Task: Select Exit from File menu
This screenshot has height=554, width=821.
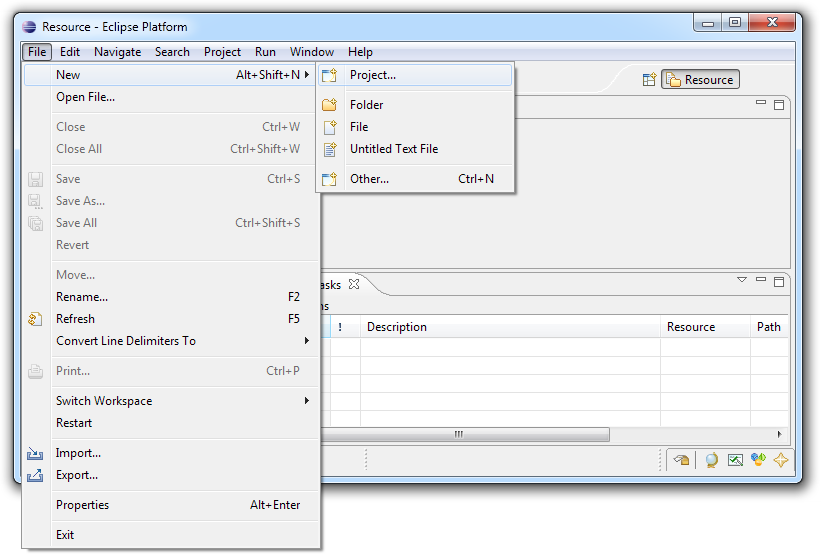Action: [171, 535]
